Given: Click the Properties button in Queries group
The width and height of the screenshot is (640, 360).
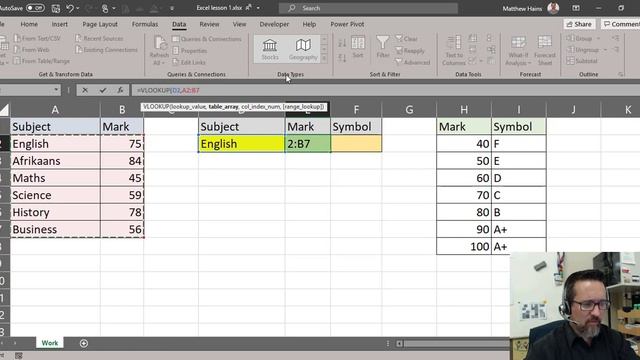Looking at the screenshot, I should [x=190, y=51].
